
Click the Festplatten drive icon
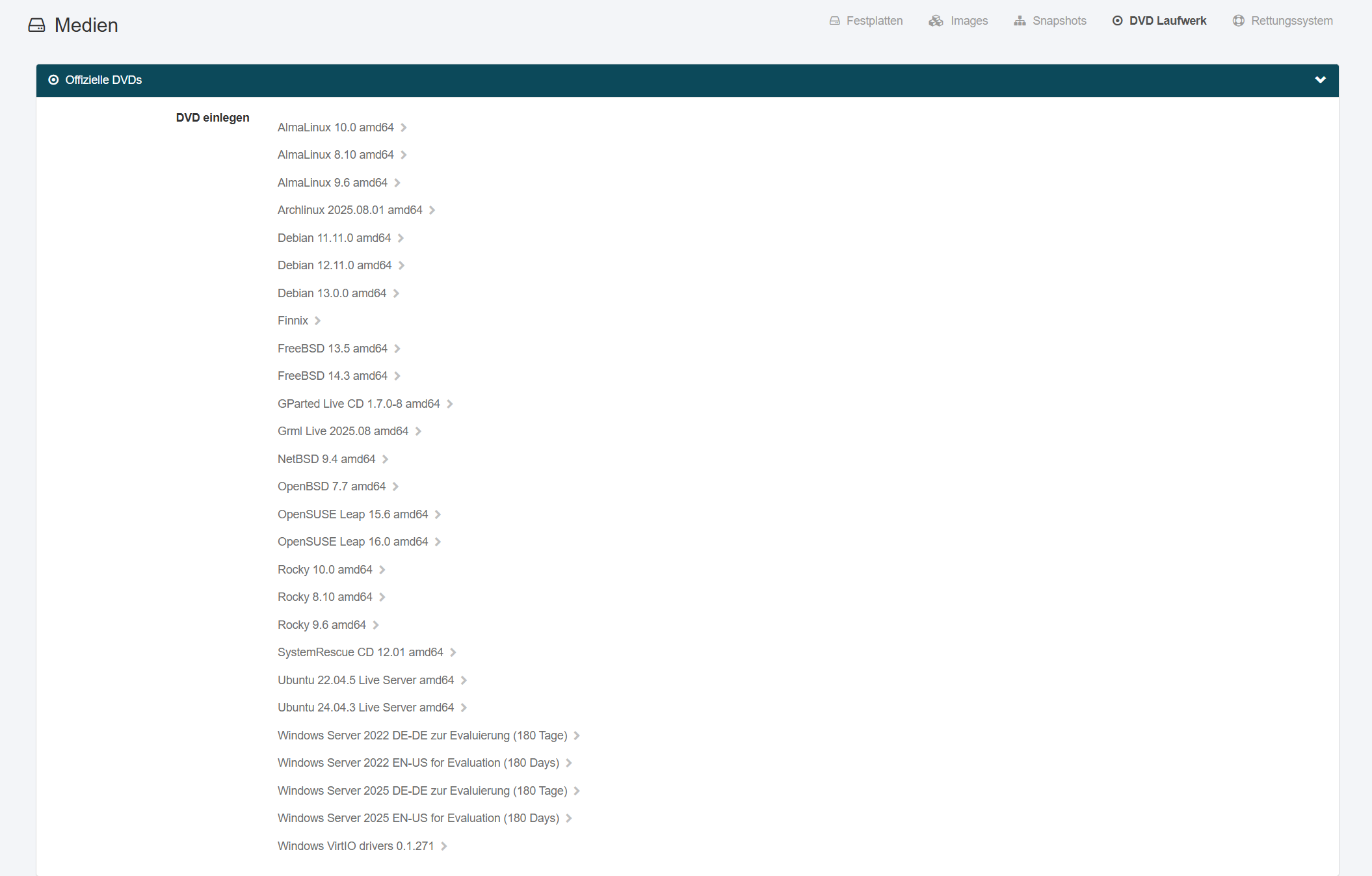tap(835, 21)
